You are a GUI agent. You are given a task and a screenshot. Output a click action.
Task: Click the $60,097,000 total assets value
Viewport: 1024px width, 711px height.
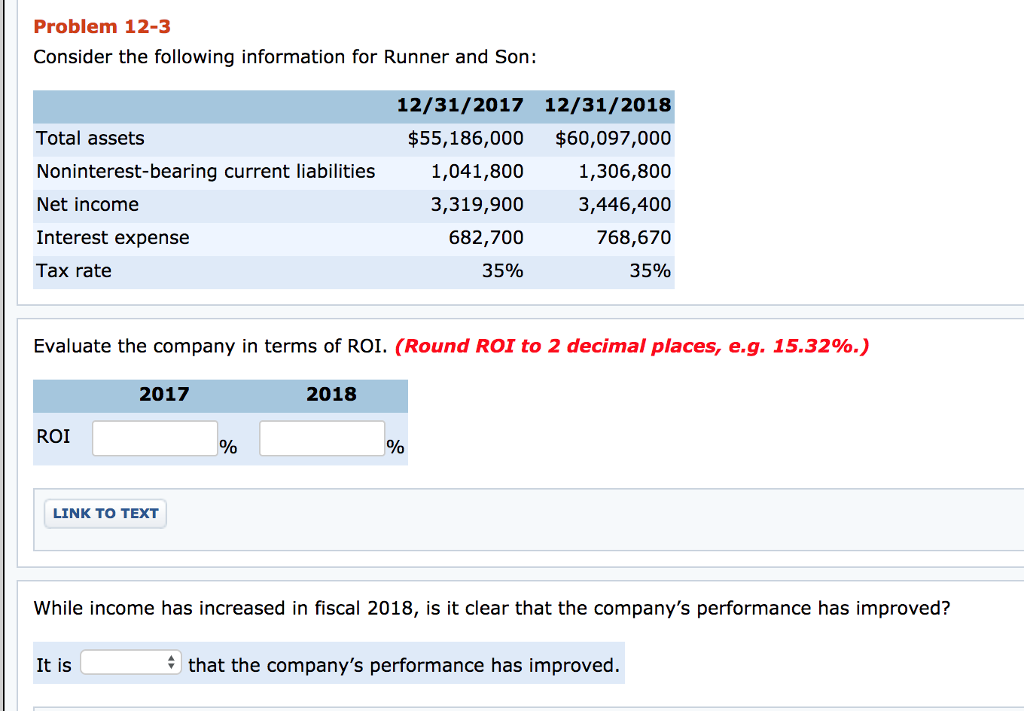click(613, 138)
